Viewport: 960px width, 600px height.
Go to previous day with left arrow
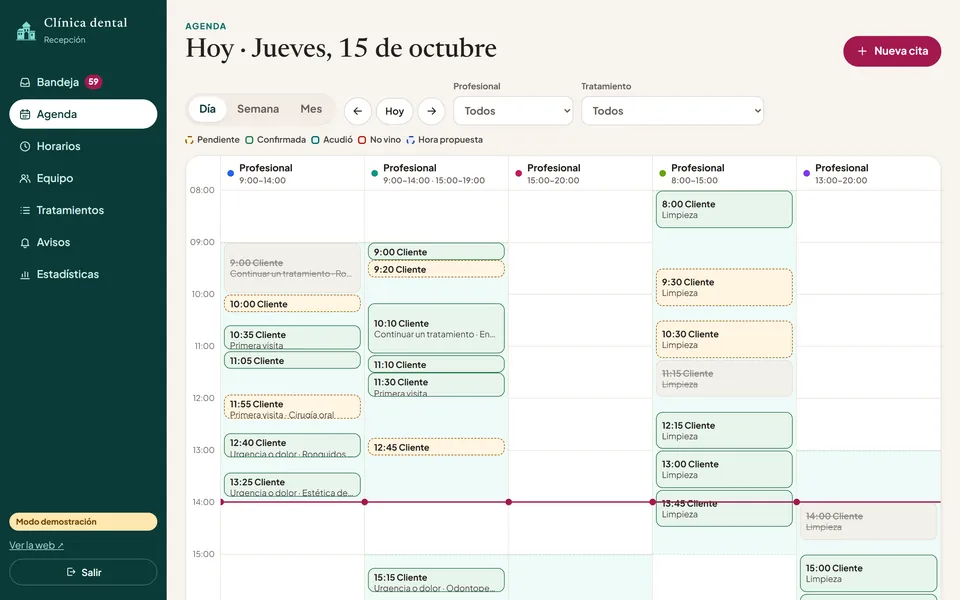358,111
